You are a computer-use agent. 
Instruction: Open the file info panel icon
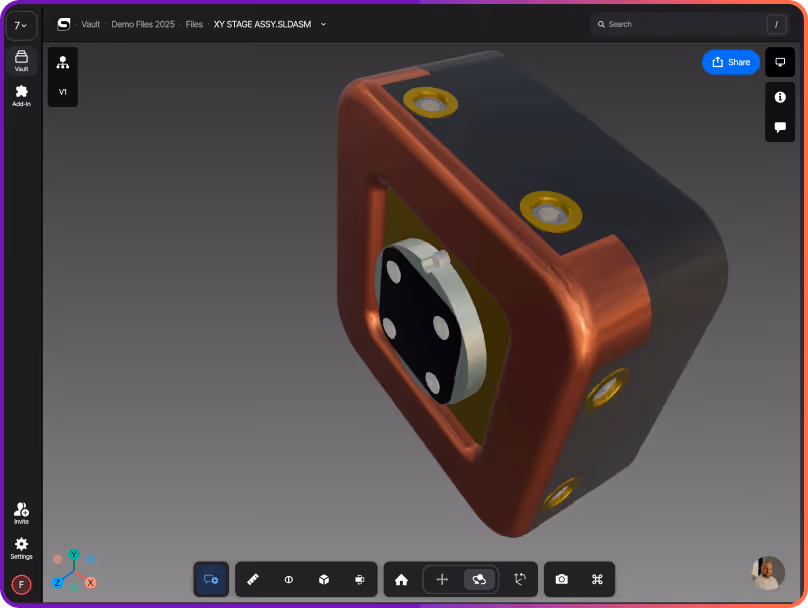pos(780,97)
